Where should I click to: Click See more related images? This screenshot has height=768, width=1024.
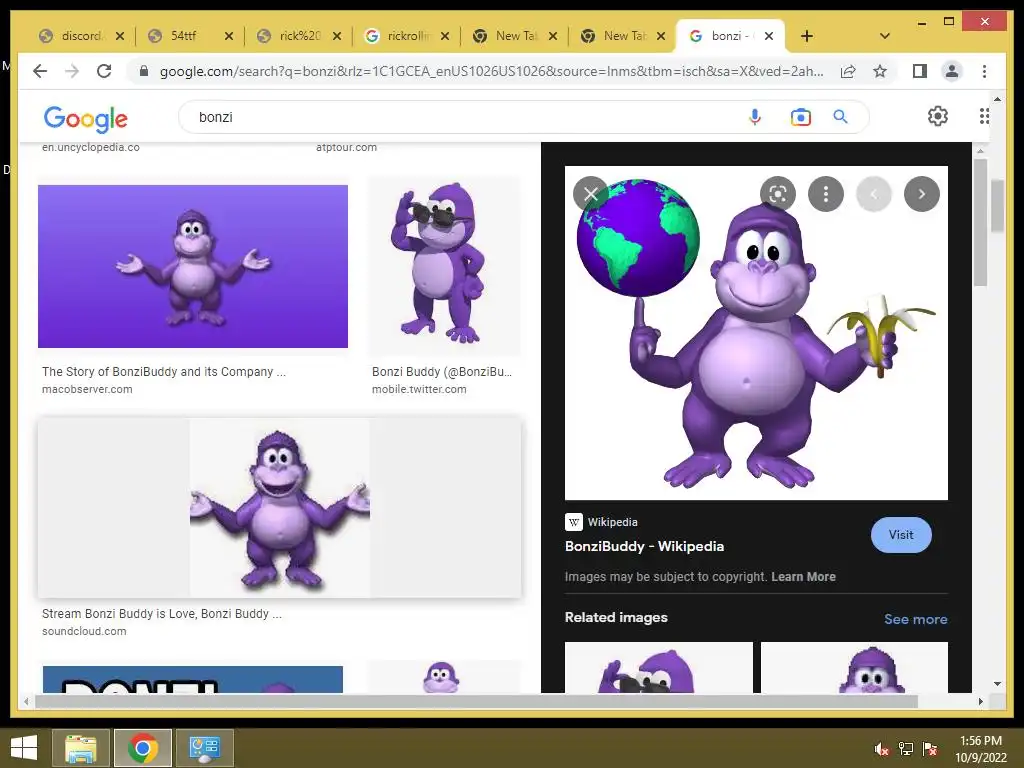click(916, 619)
